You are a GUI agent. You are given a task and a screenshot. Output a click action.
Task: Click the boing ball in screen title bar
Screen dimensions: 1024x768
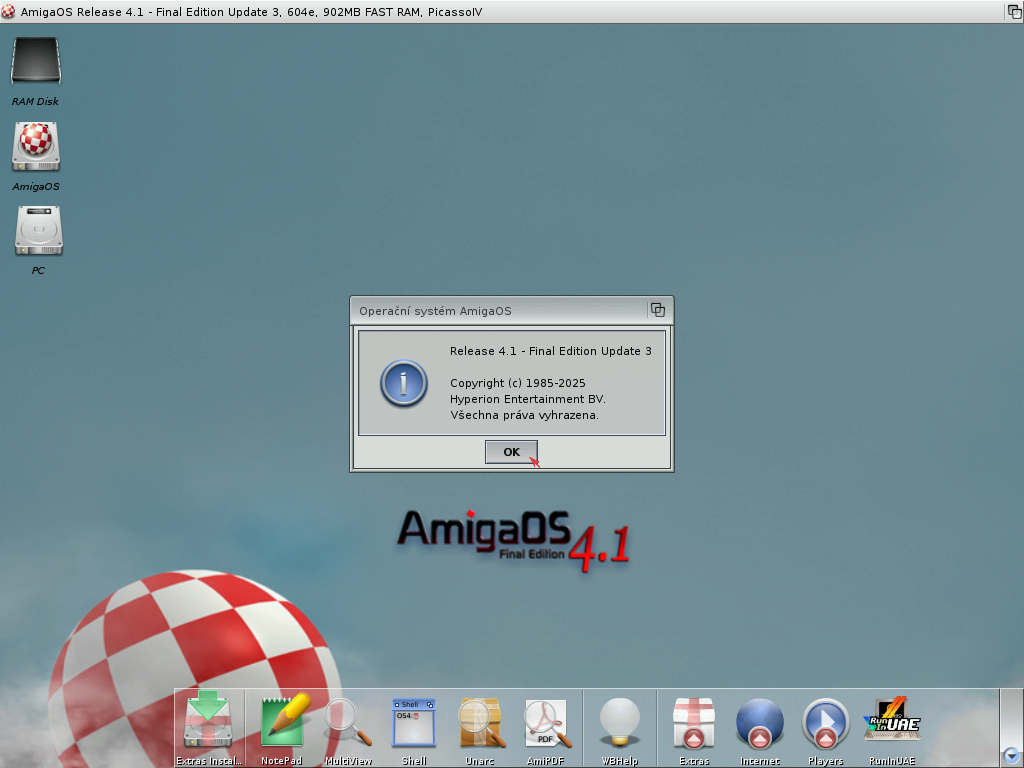click(x=10, y=11)
